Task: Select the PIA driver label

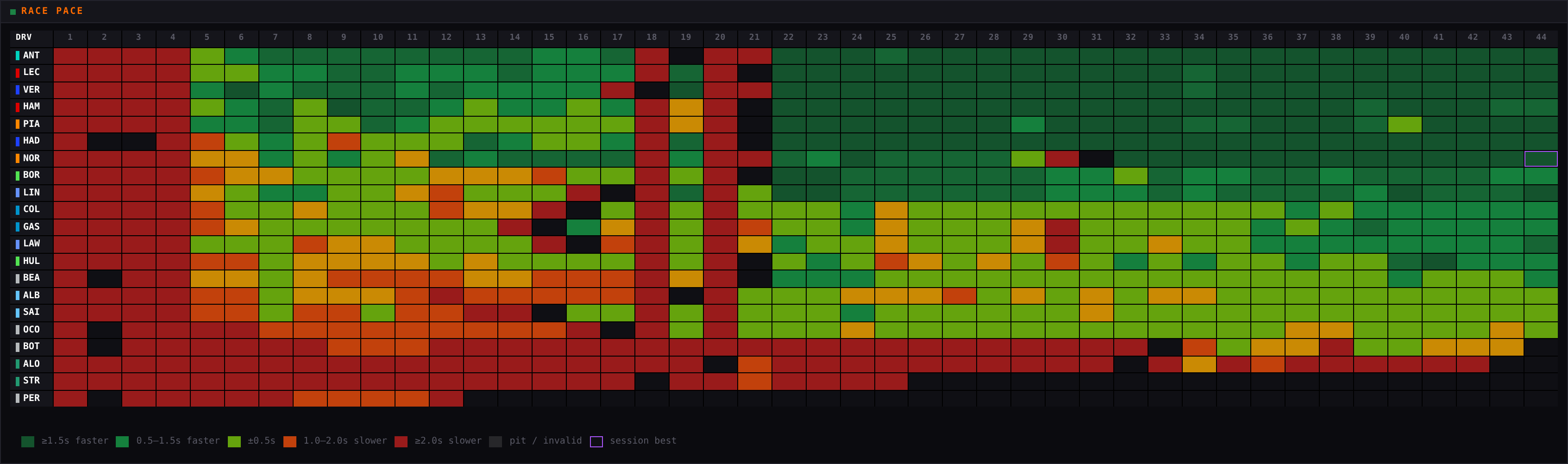Action: point(31,124)
